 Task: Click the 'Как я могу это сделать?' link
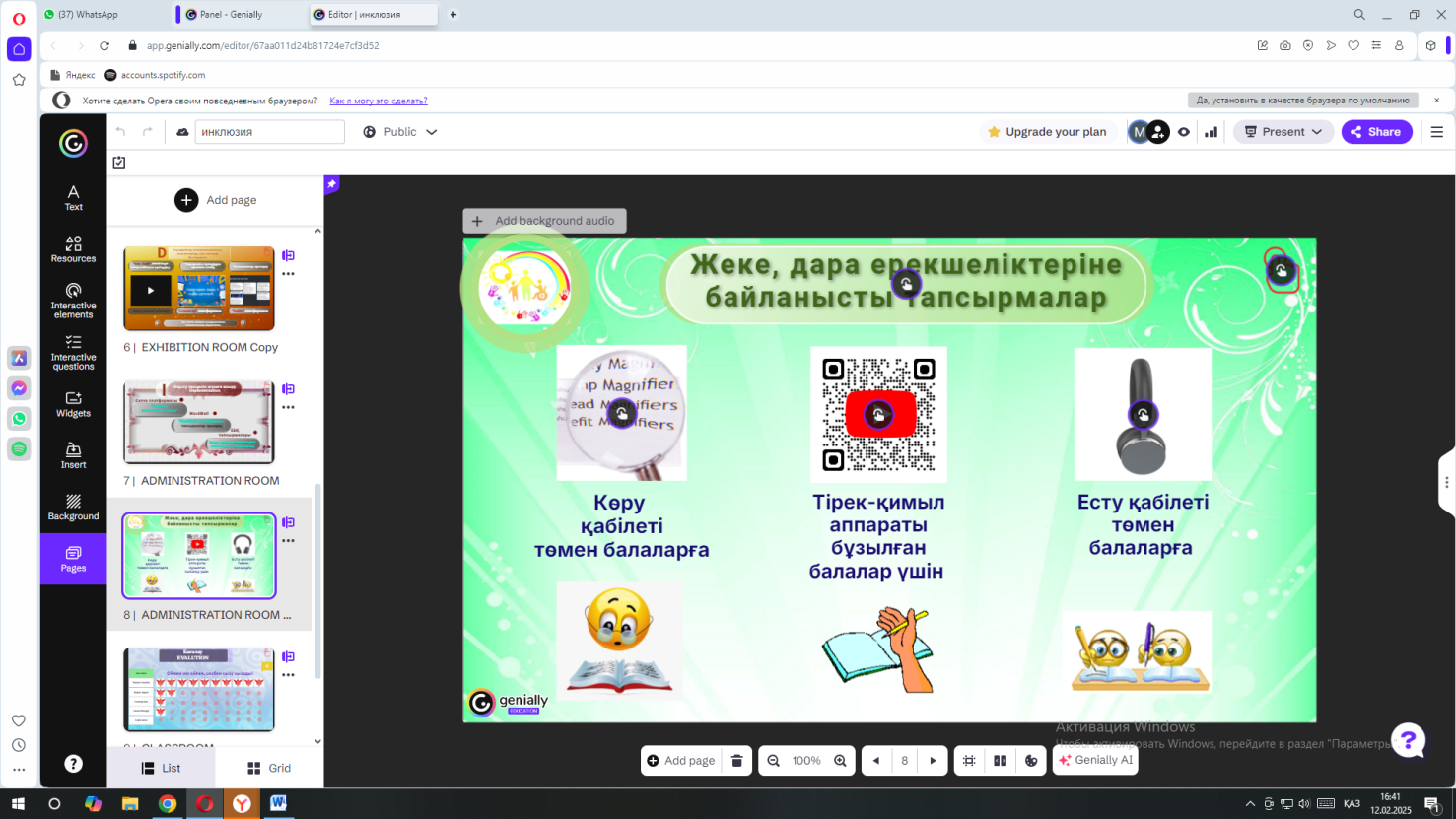379,101
